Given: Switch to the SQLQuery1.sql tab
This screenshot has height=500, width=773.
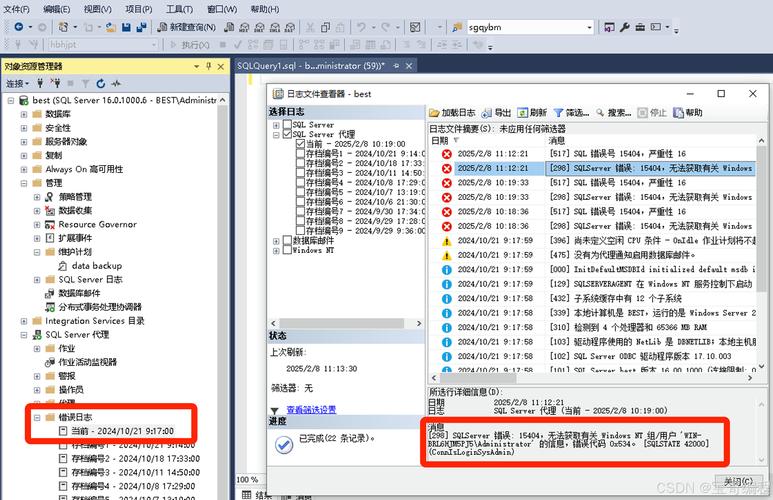Looking at the screenshot, I should [310, 66].
